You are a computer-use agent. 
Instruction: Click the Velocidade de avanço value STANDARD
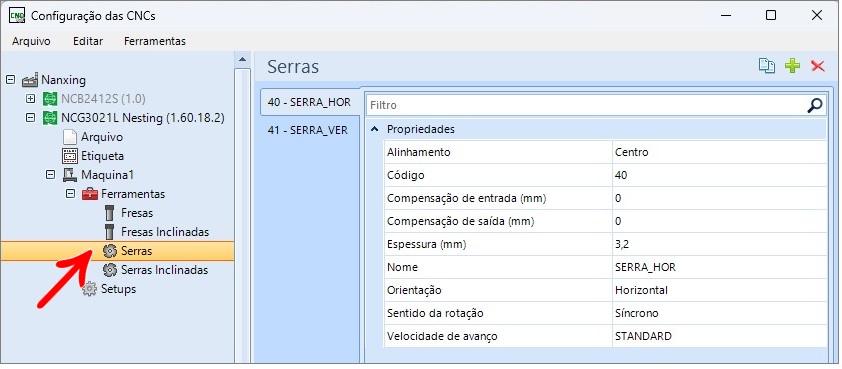(719, 336)
